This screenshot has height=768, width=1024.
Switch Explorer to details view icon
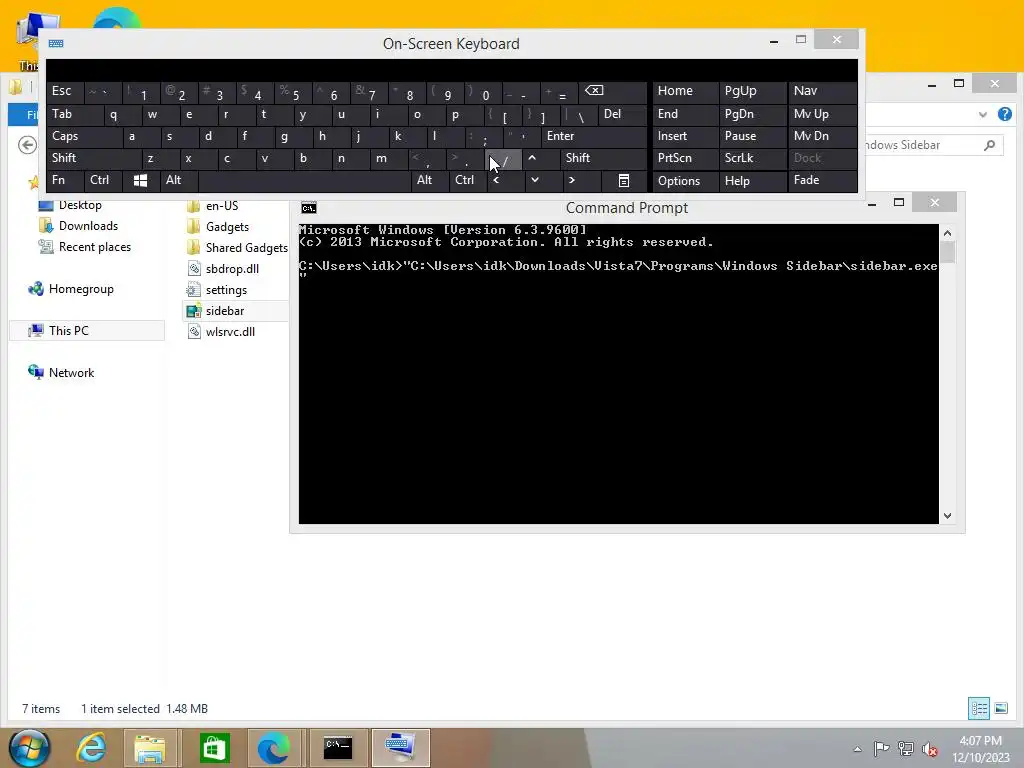click(978, 708)
